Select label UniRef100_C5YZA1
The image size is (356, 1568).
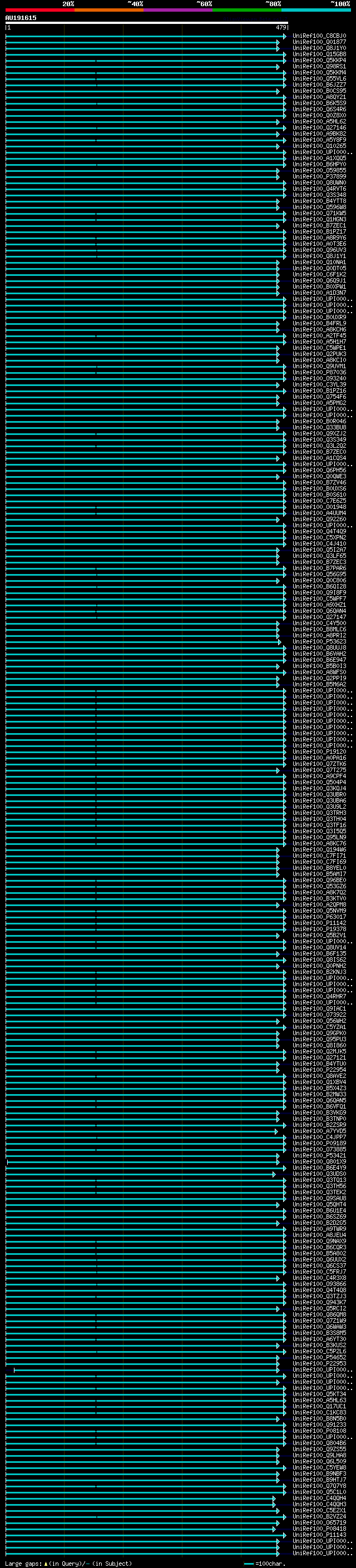319,1027
